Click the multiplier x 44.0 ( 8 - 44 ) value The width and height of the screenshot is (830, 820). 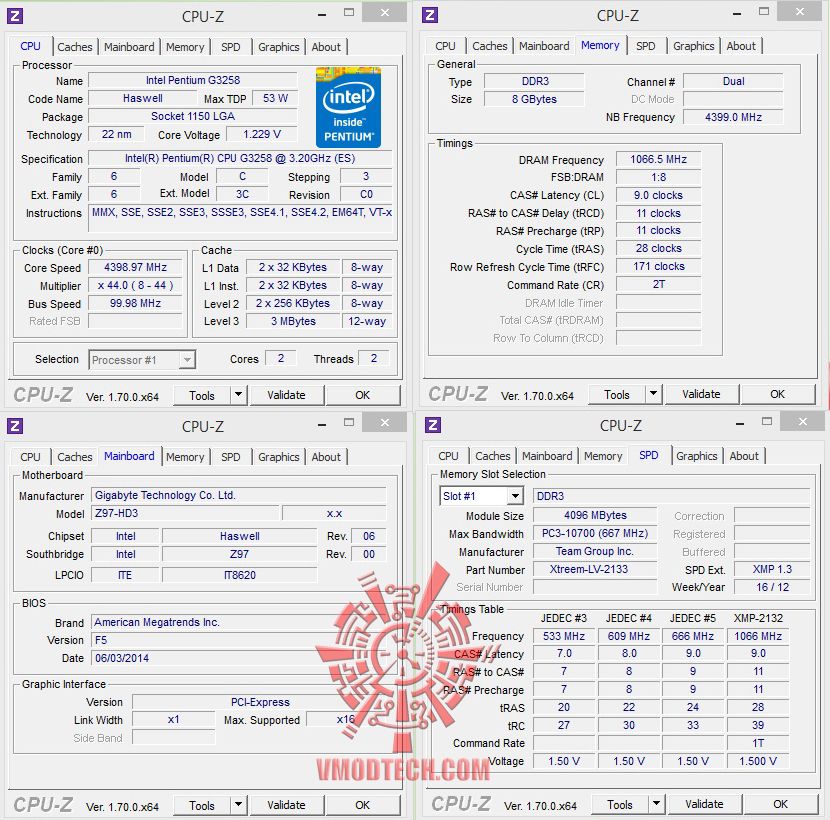click(x=136, y=285)
